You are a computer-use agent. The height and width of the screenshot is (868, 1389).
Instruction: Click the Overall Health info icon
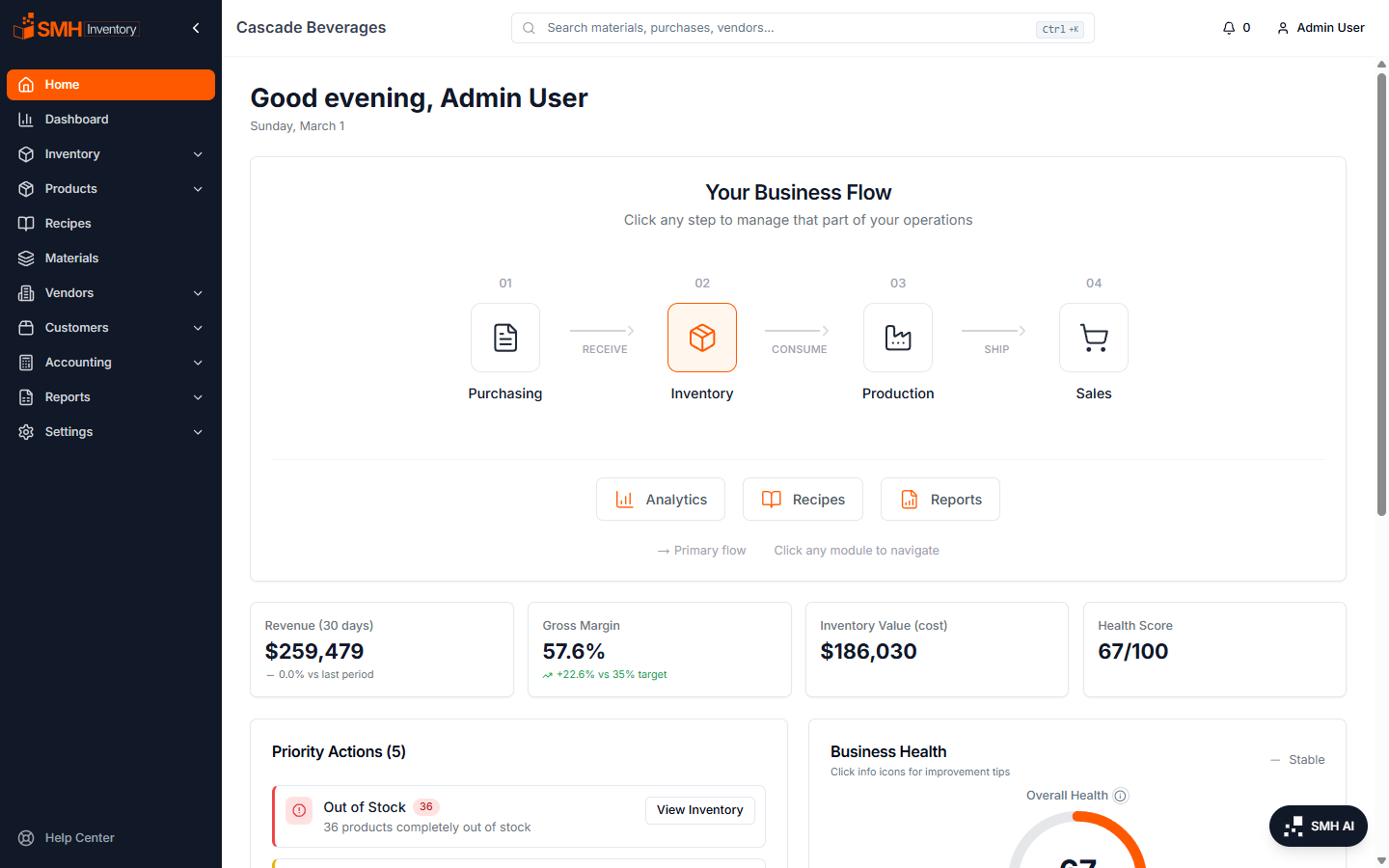click(1120, 796)
